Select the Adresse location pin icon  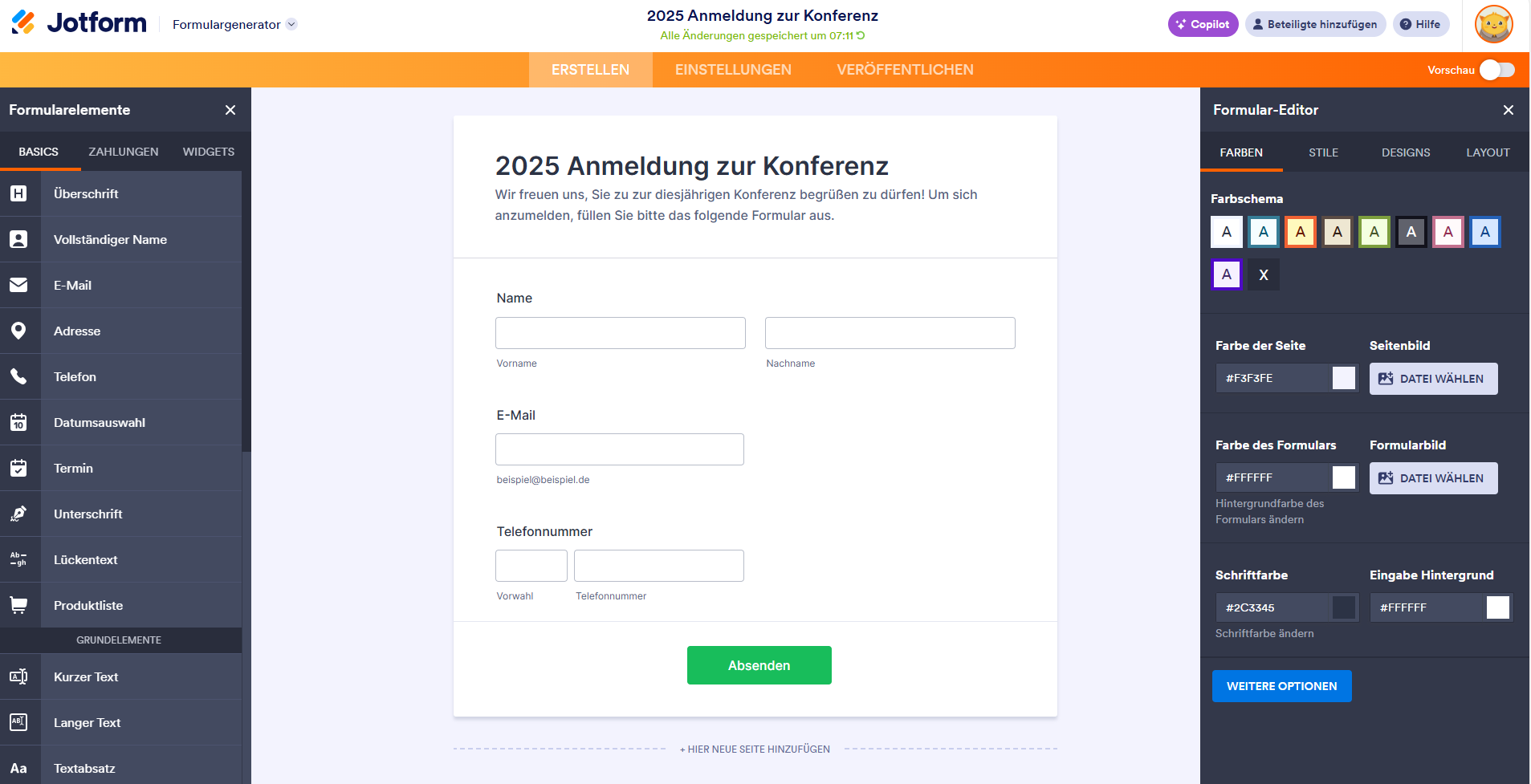(x=18, y=331)
